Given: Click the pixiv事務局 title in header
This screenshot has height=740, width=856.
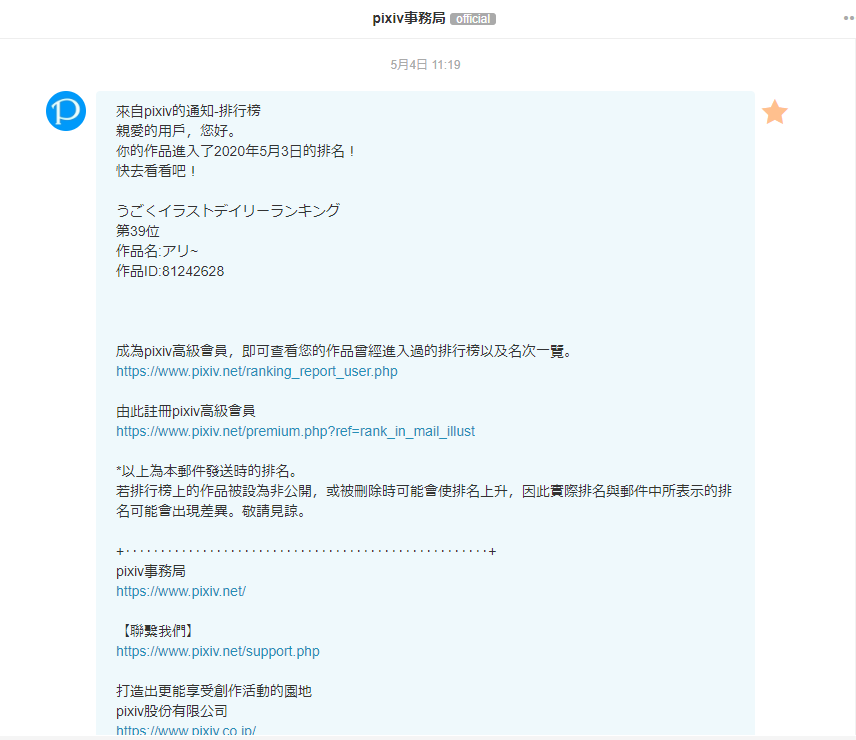Looking at the screenshot, I should coord(409,18).
